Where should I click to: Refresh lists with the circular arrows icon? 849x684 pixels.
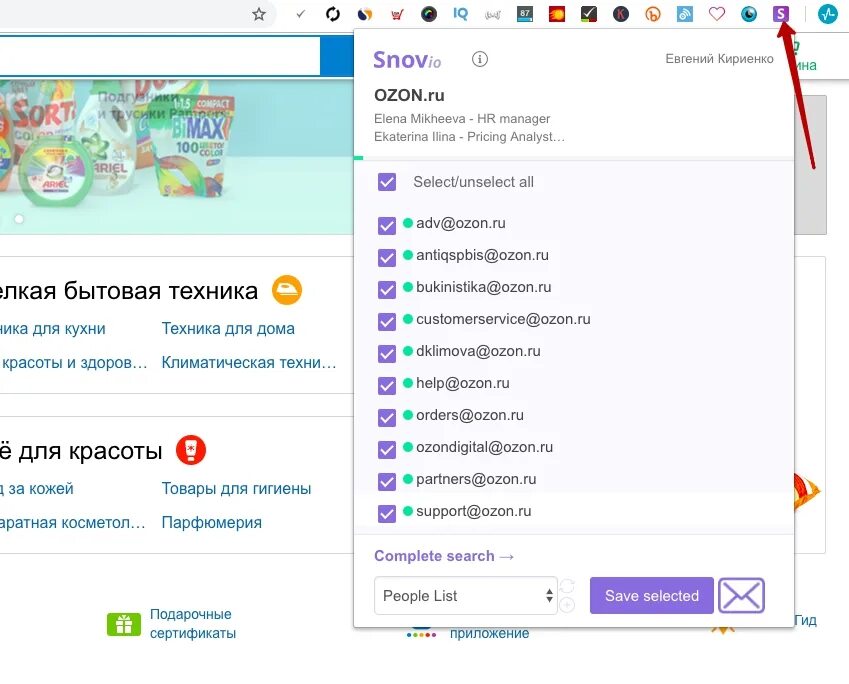tap(567, 586)
